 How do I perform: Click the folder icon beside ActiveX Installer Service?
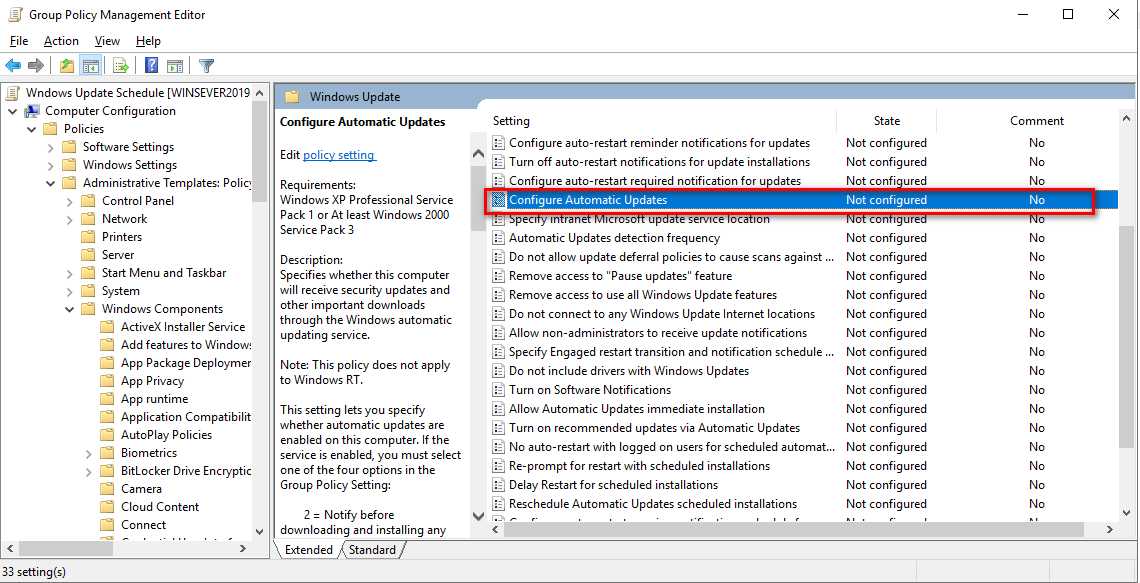click(x=108, y=327)
